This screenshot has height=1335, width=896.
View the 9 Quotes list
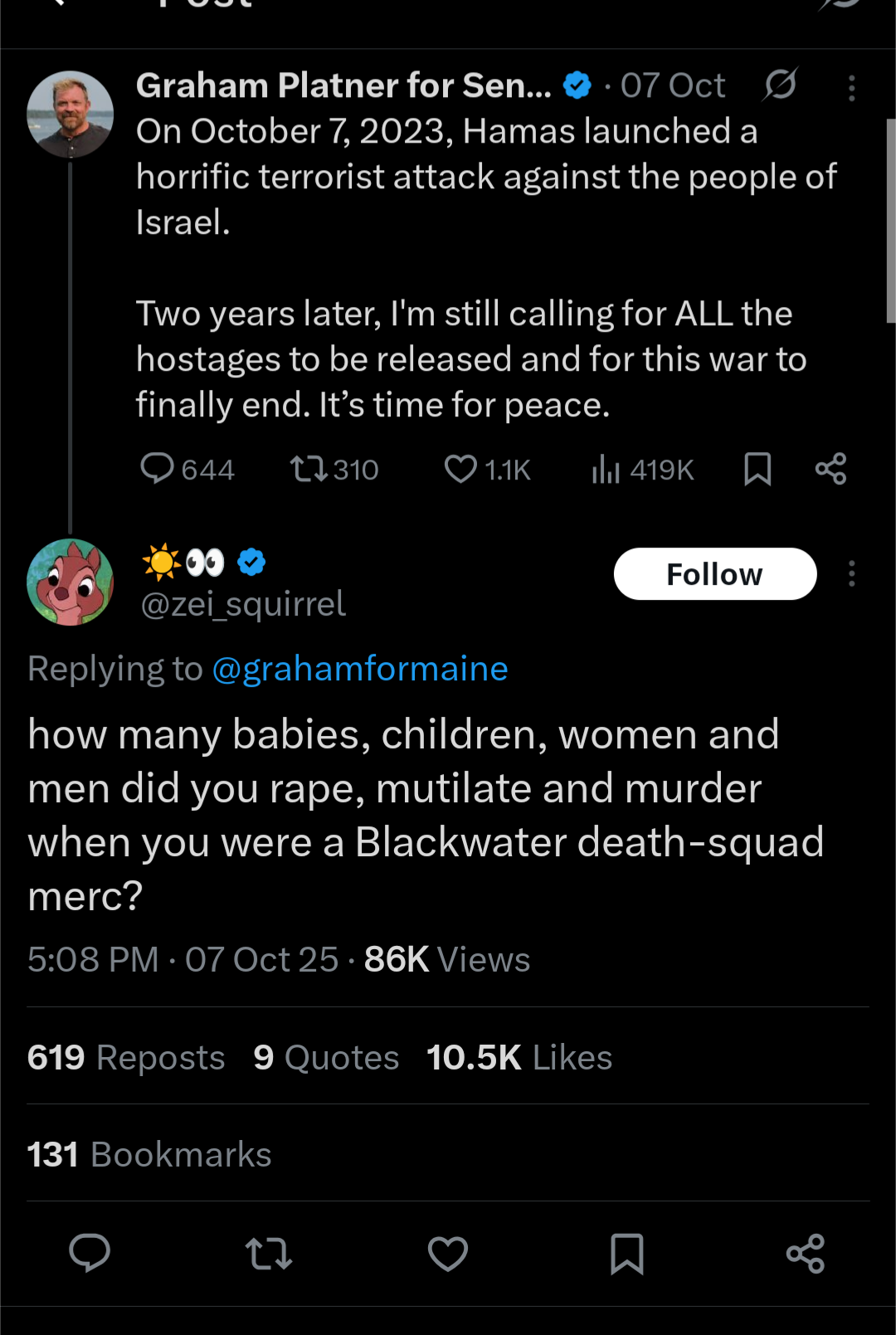tap(326, 1058)
